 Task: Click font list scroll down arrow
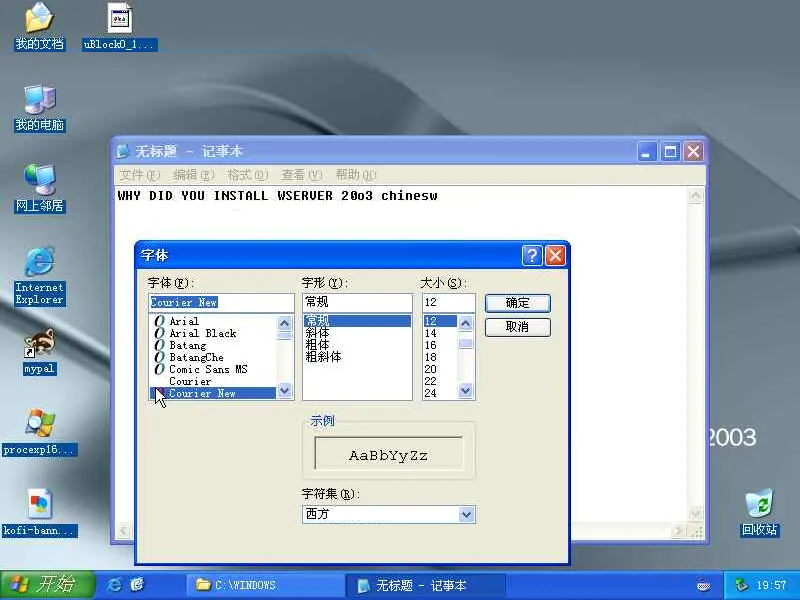tap(285, 391)
